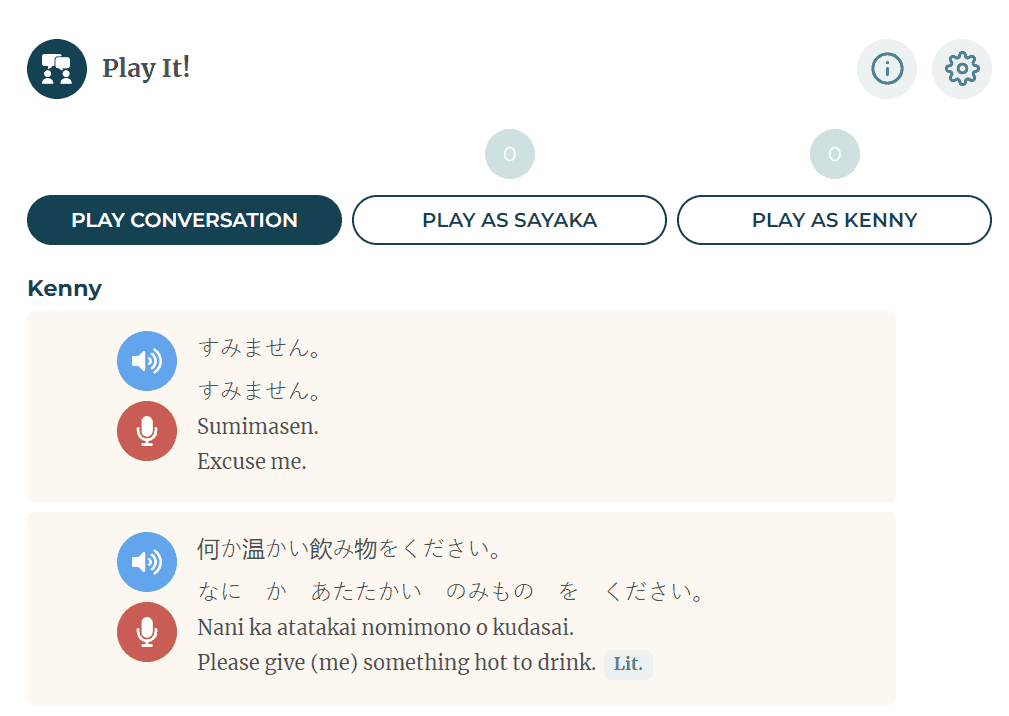Record the "Nani ka atatakai nomimono" line
This screenshot has width=1009, height=716.
coord(146,632)
